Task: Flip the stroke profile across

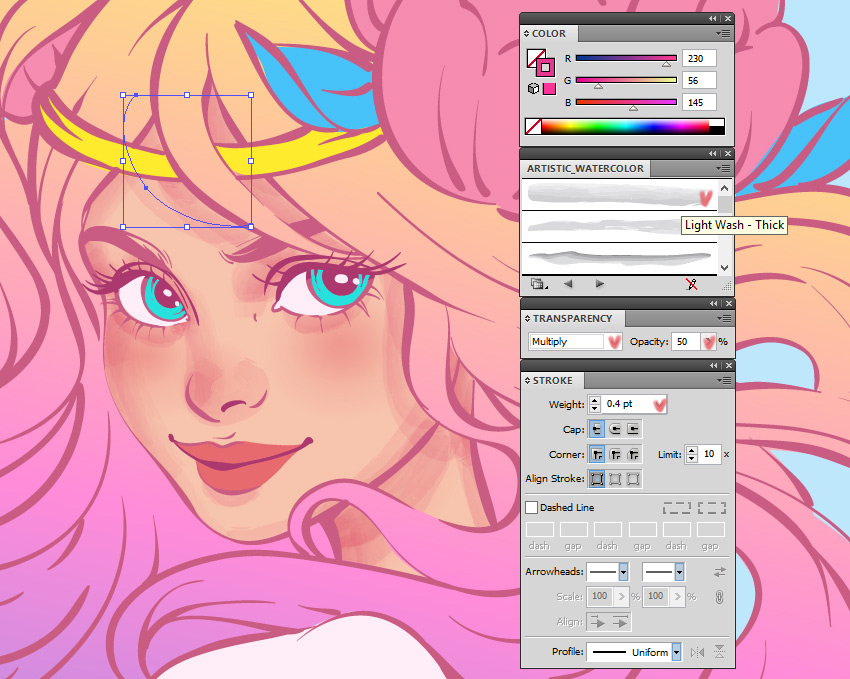Action: click(719, 652)
